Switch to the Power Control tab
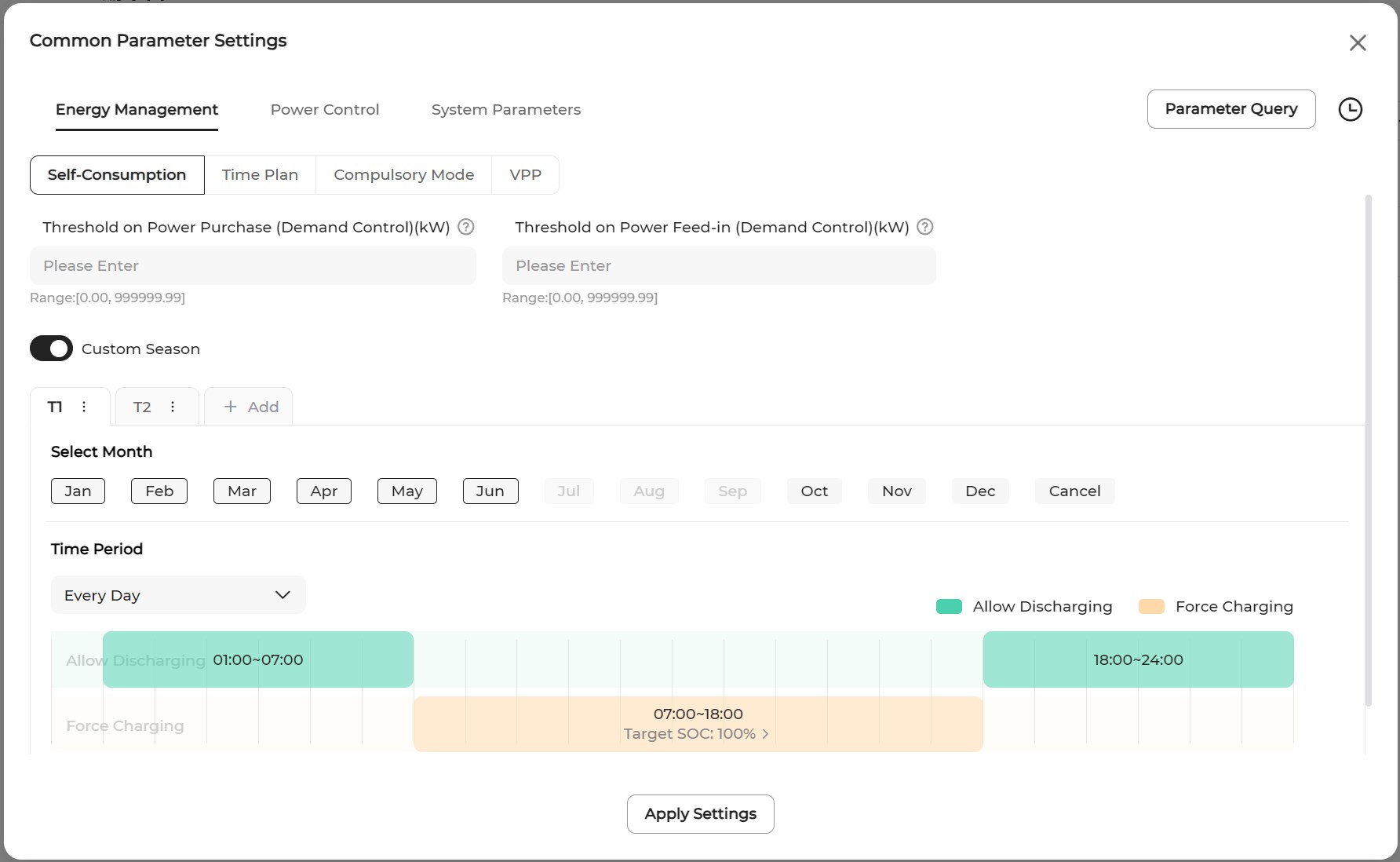The image size is (1400, 862). tap(325, 109)
